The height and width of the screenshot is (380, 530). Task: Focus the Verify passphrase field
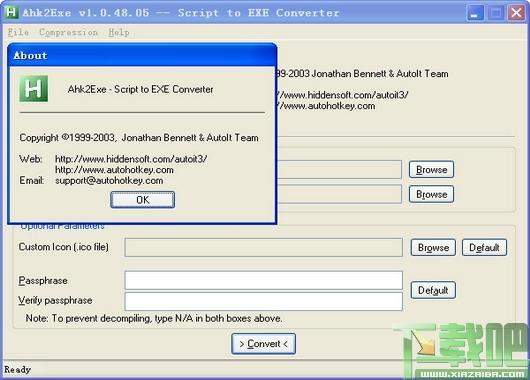264,301
